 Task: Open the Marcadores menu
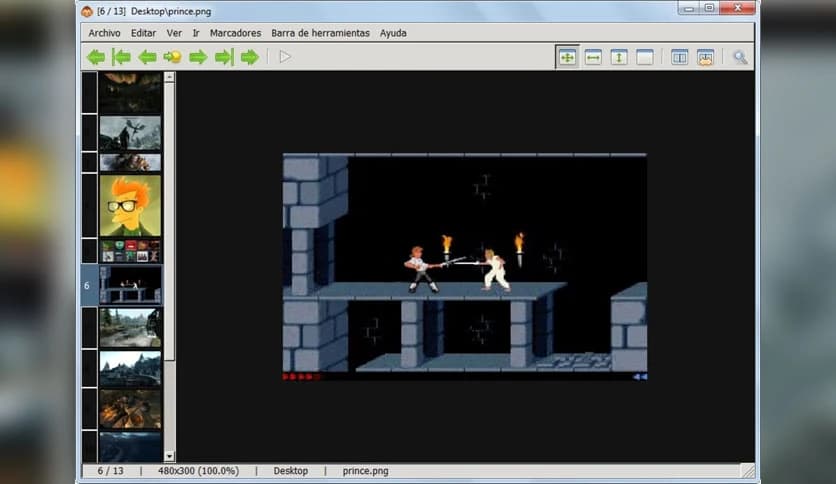pos(235,33)
